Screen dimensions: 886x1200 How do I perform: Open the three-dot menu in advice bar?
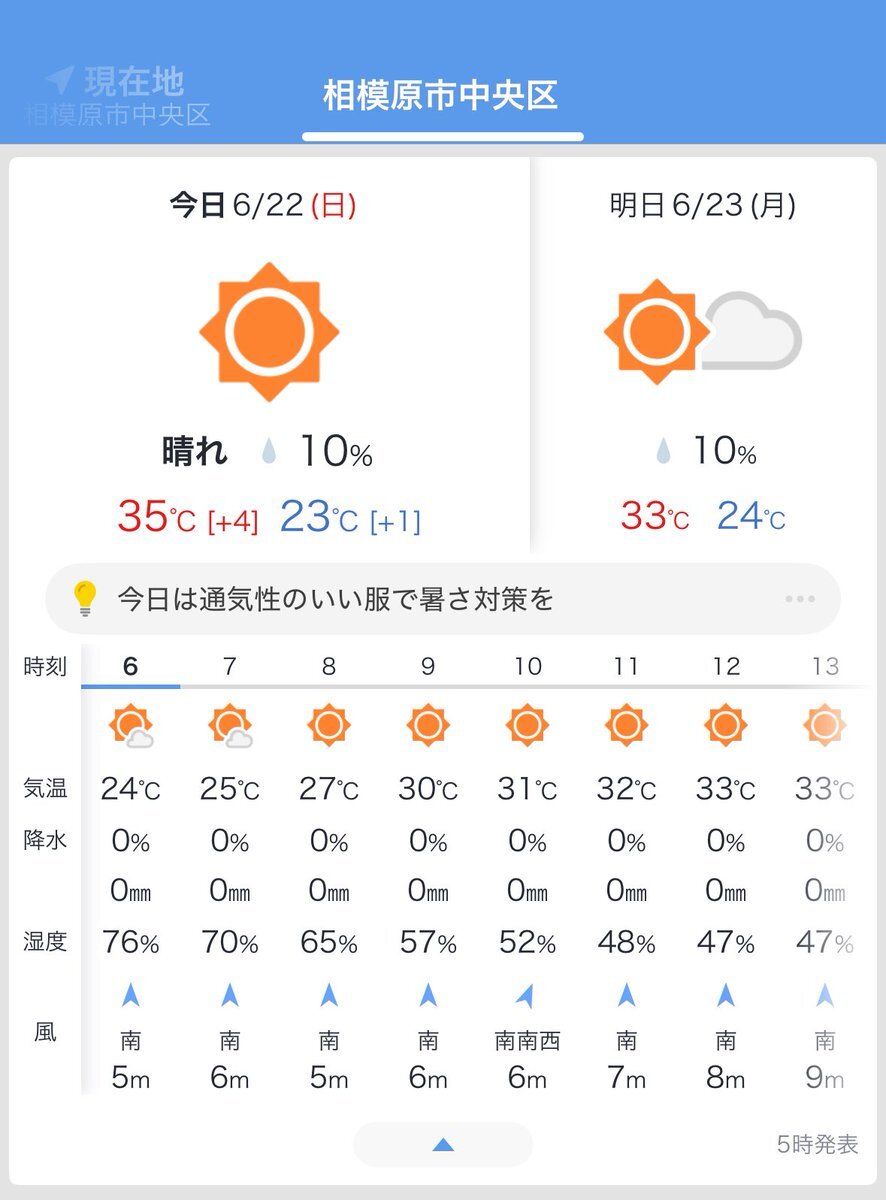(800, 599)
